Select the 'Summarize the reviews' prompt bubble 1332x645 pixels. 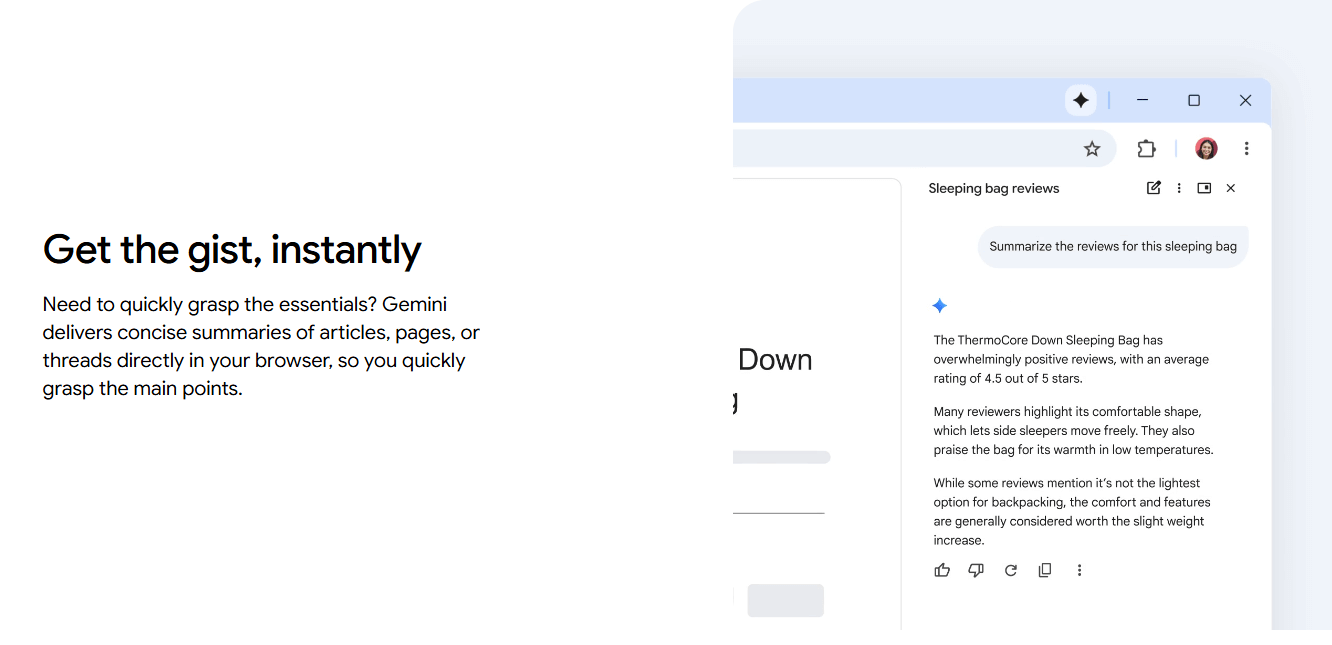coord(1112,247)
